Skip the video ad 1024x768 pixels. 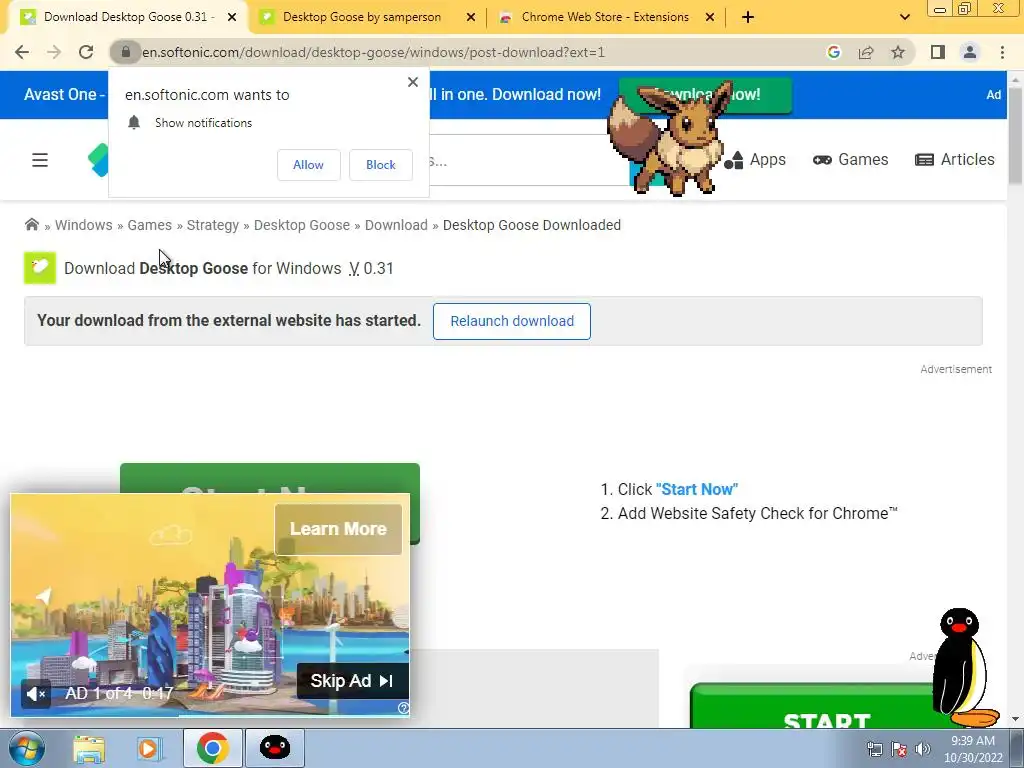click(353, 681)
